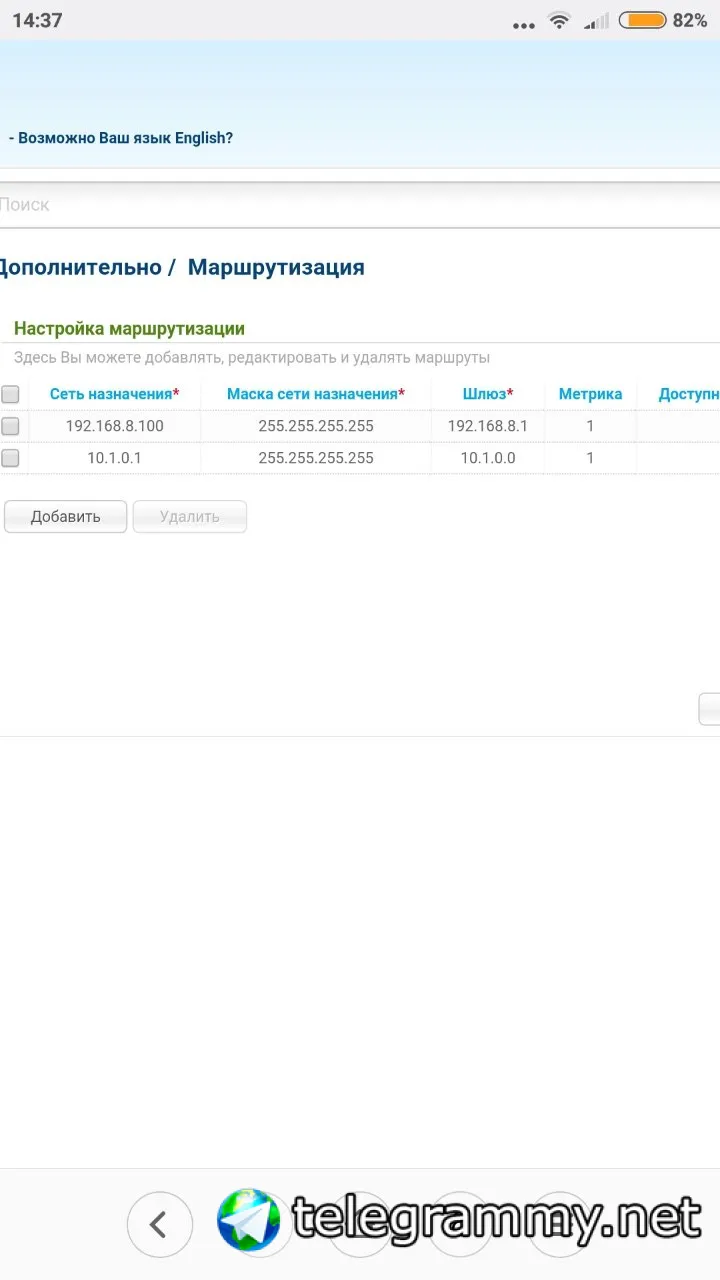This screenshot has height=1280, width=720.
Task: Open route entry 192.168.8.100
Action: pos(115,426)
